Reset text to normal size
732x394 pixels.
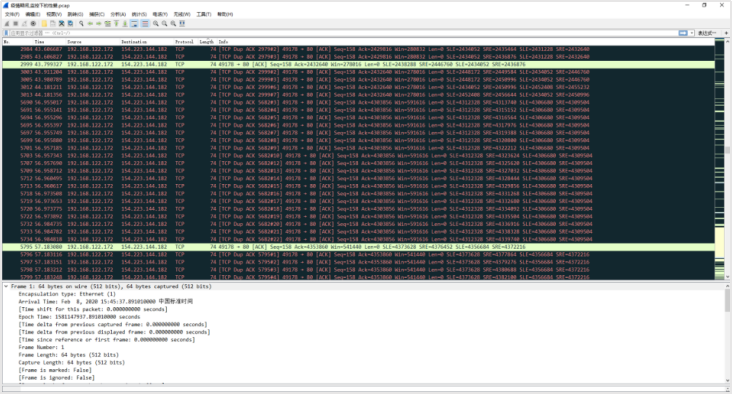tap(173, 23)
